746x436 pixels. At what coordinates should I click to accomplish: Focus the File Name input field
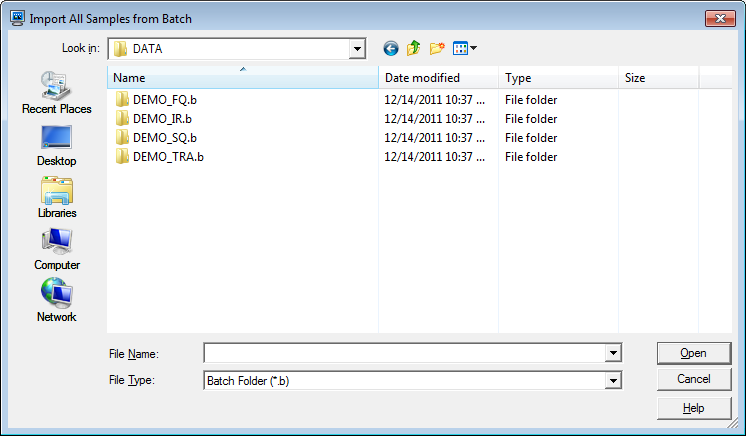tap(404, 353)
